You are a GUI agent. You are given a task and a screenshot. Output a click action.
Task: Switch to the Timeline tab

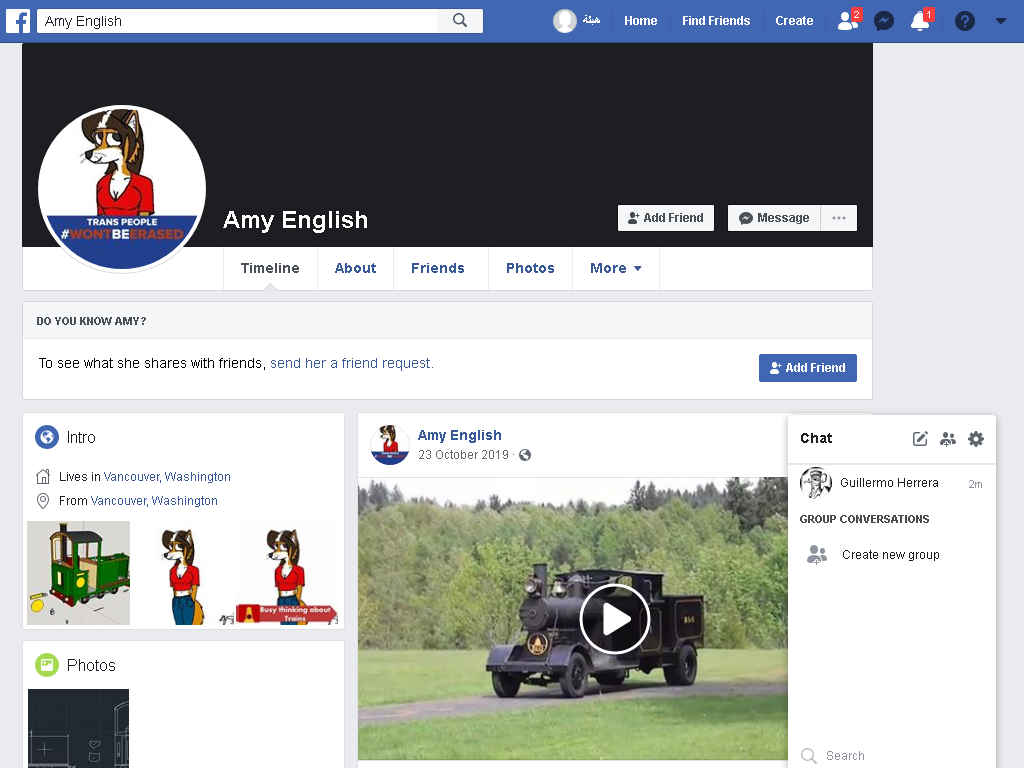270,268
